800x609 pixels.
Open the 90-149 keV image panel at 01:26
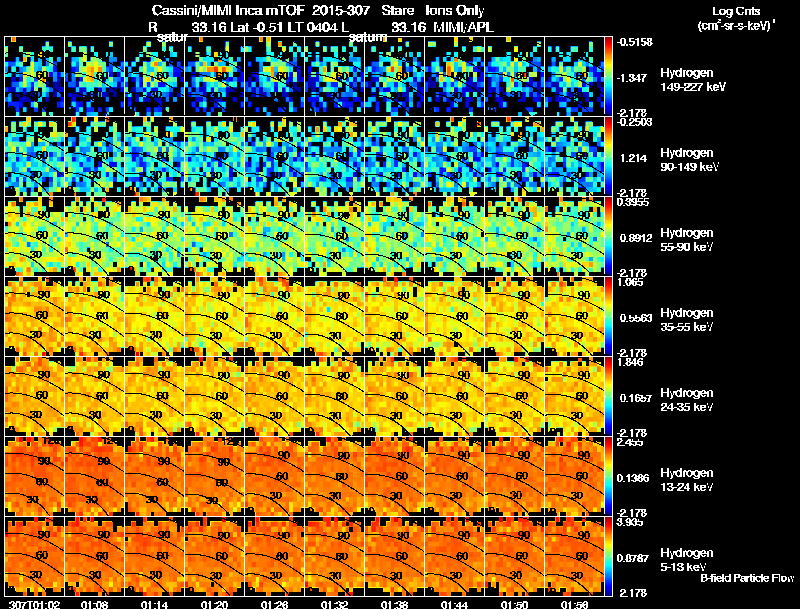tap(274, 156)
